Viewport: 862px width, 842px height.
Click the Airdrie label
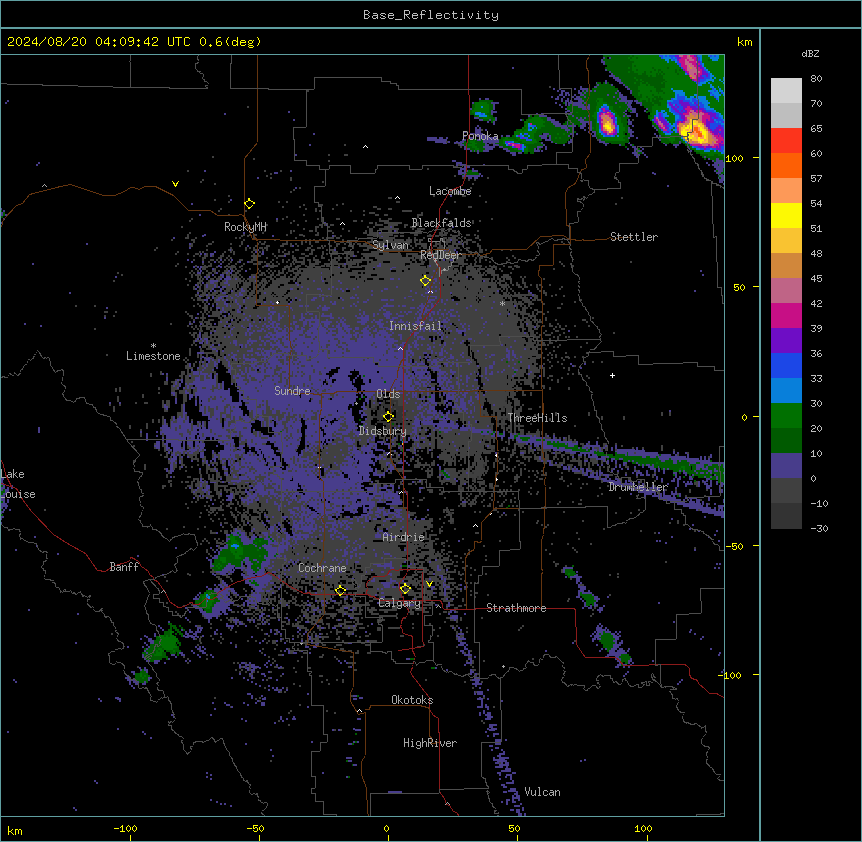[403, 537]
